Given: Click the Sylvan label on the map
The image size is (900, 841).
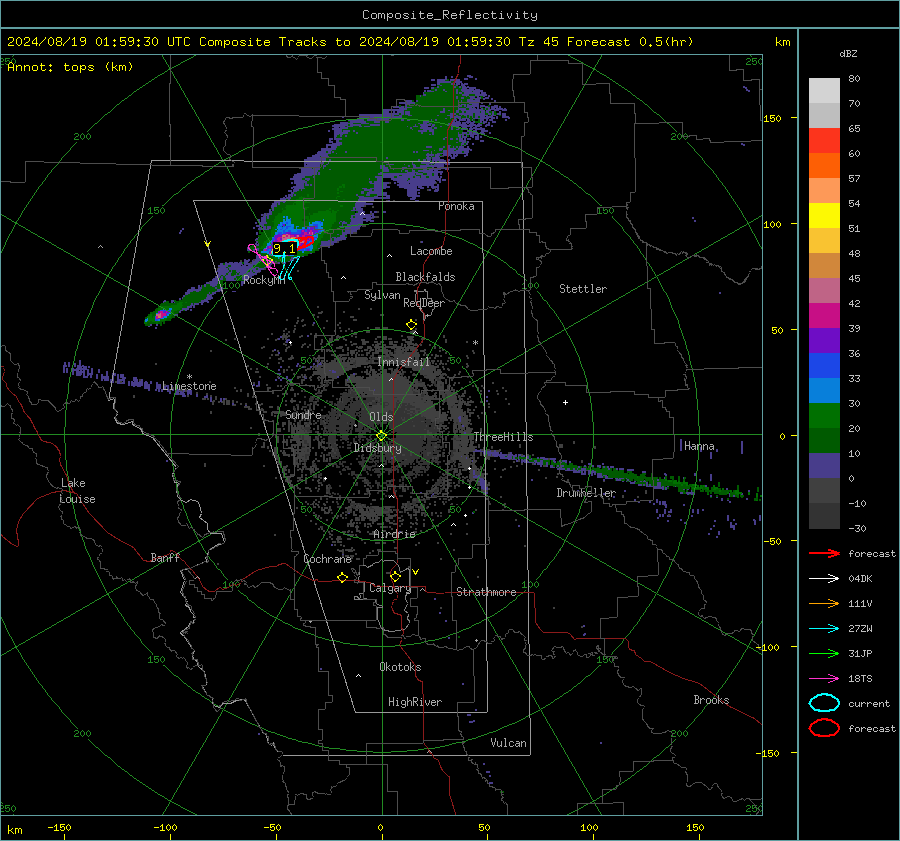Looking at the screenshot, I should tap(382, 295).
